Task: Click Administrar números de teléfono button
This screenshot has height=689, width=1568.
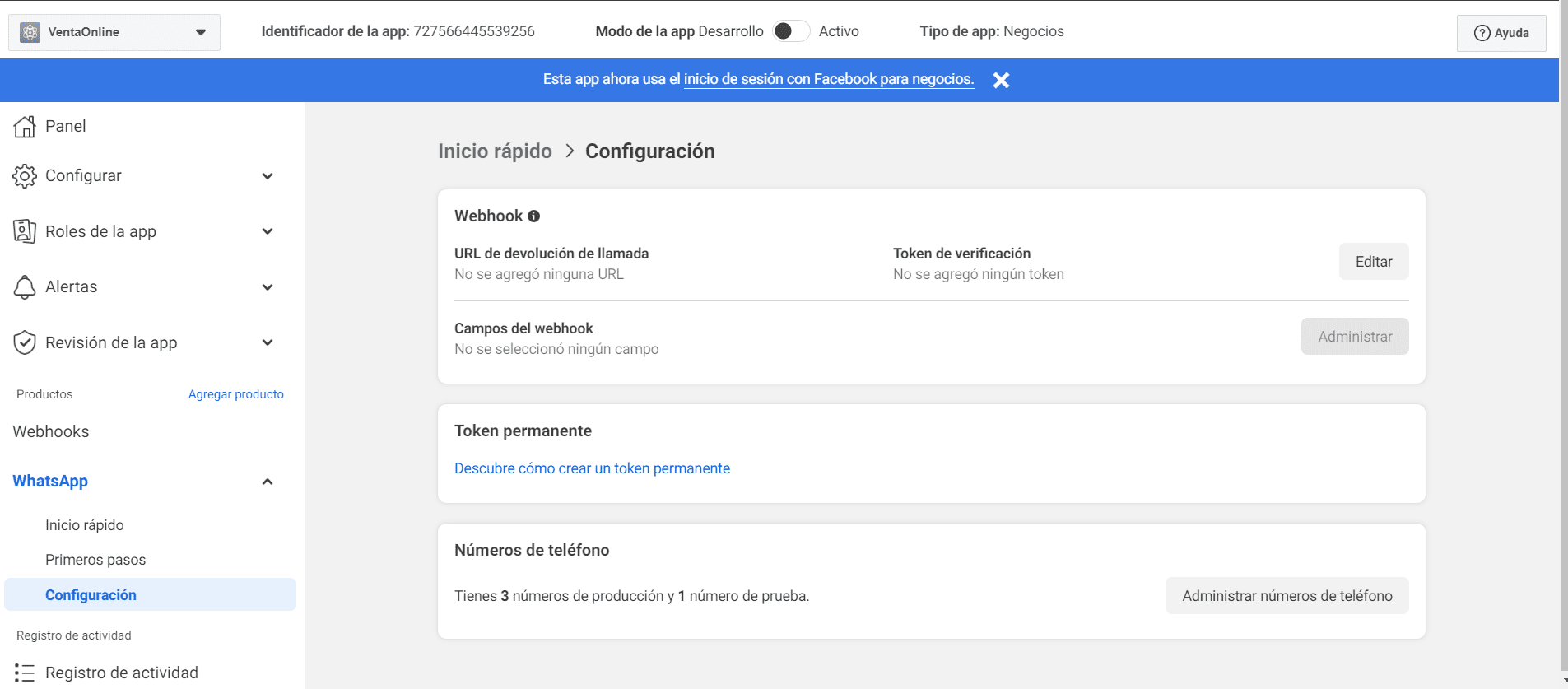Action: point(1287,596)
